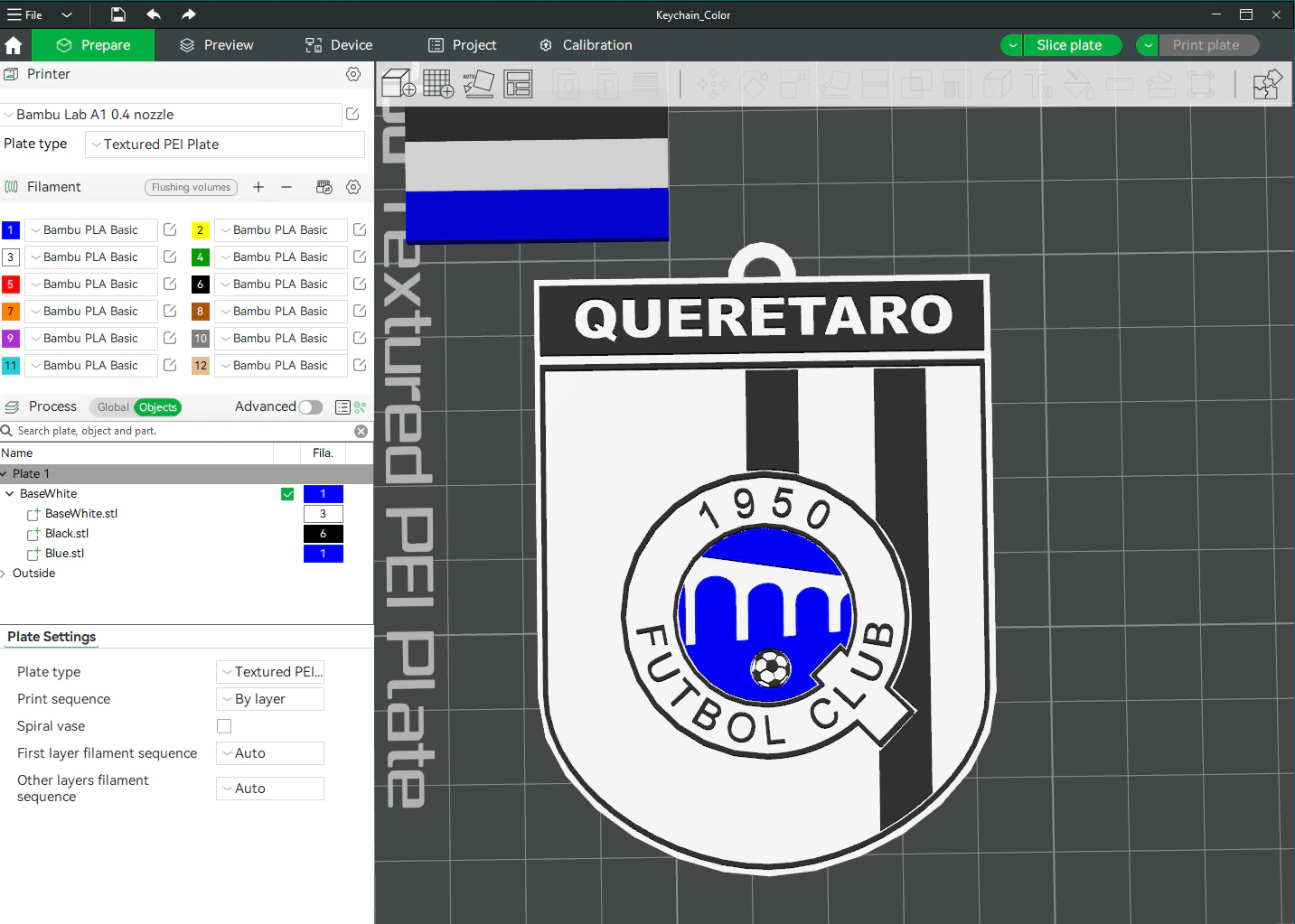
Task: Expand the Outside tree node
Action: (4, 574)
